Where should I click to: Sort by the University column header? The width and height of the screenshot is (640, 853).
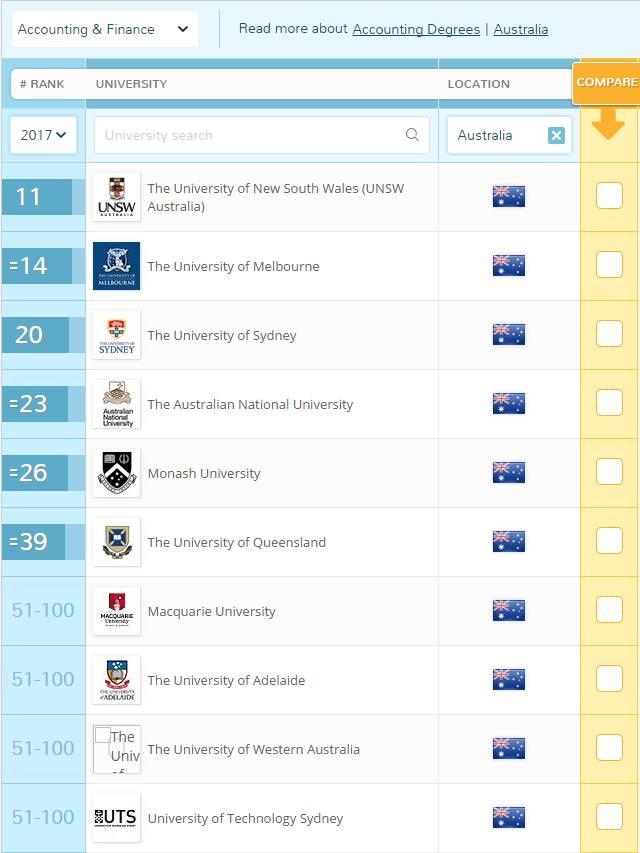point(131,84)
